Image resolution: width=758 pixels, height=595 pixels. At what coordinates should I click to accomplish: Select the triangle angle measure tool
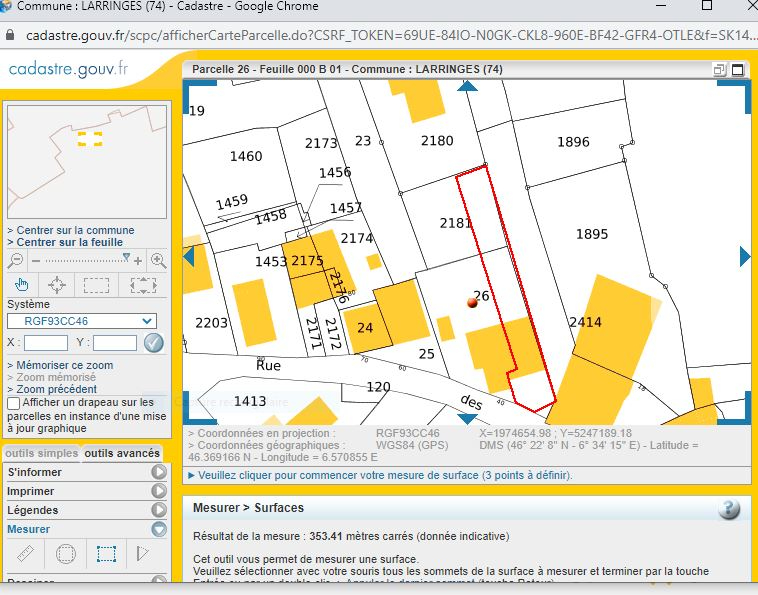142,553
